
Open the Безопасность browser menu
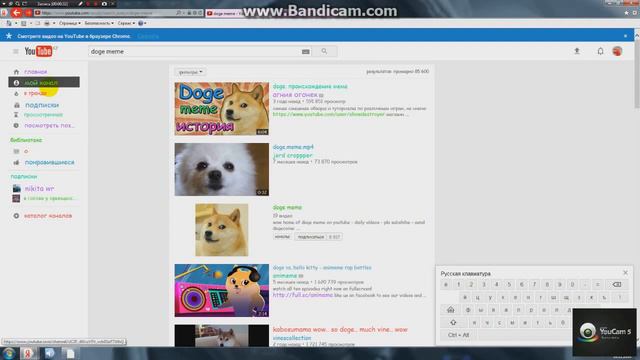pyautogui.click(x=99, y=23)
